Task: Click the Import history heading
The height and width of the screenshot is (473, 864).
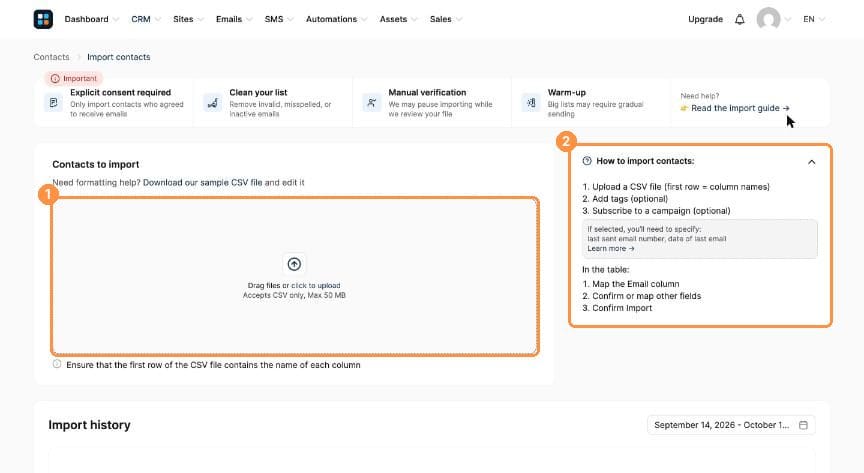Action: coord(89,425)
